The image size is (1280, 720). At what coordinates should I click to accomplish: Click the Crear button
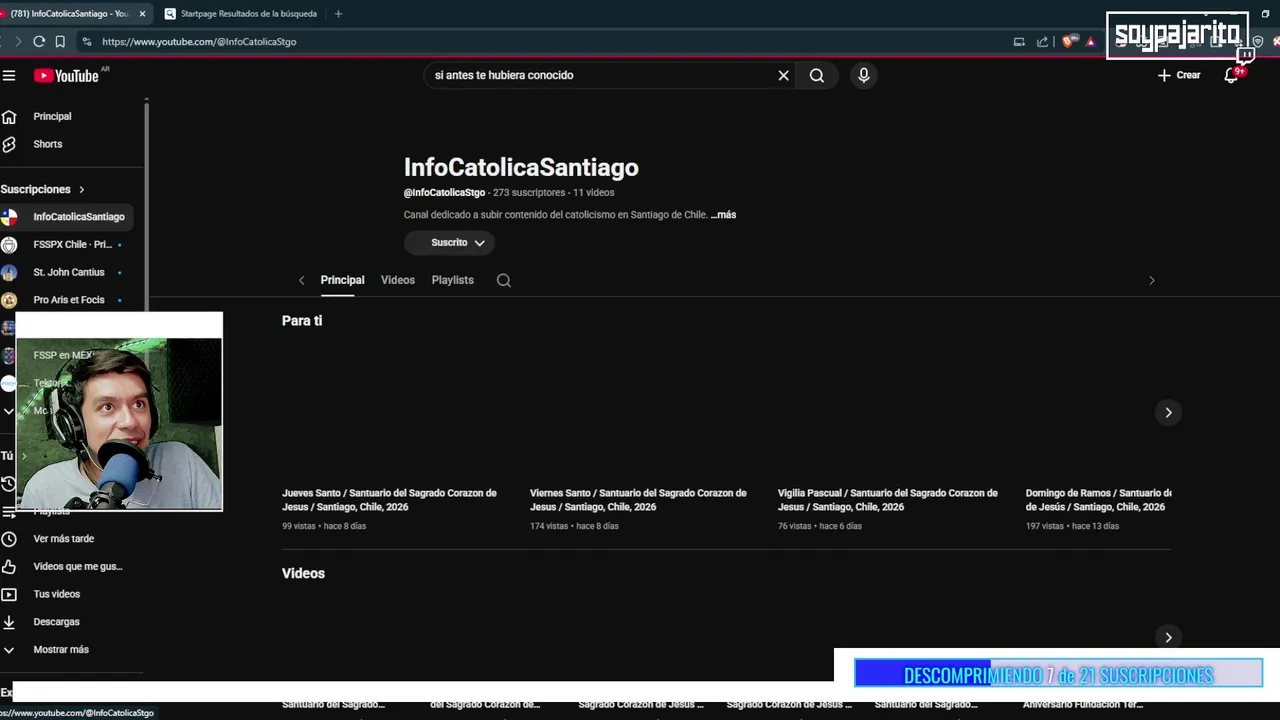click(x=1179, y=75)
